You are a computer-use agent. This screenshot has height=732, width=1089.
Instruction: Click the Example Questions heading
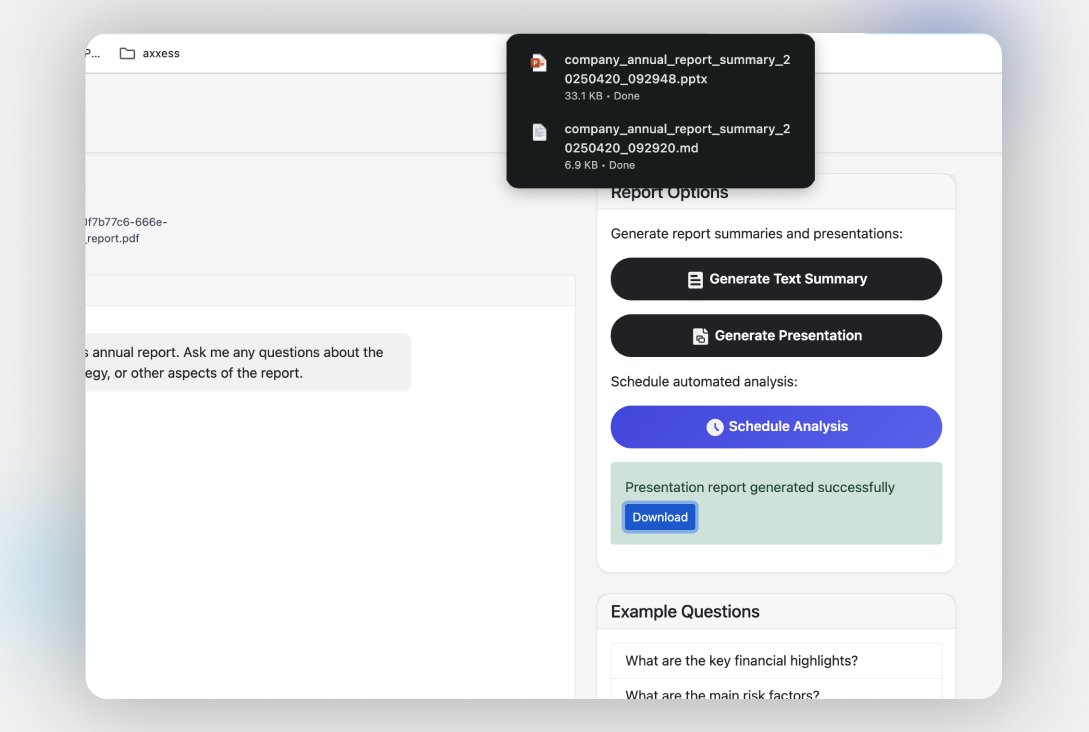tap(684, 612)
